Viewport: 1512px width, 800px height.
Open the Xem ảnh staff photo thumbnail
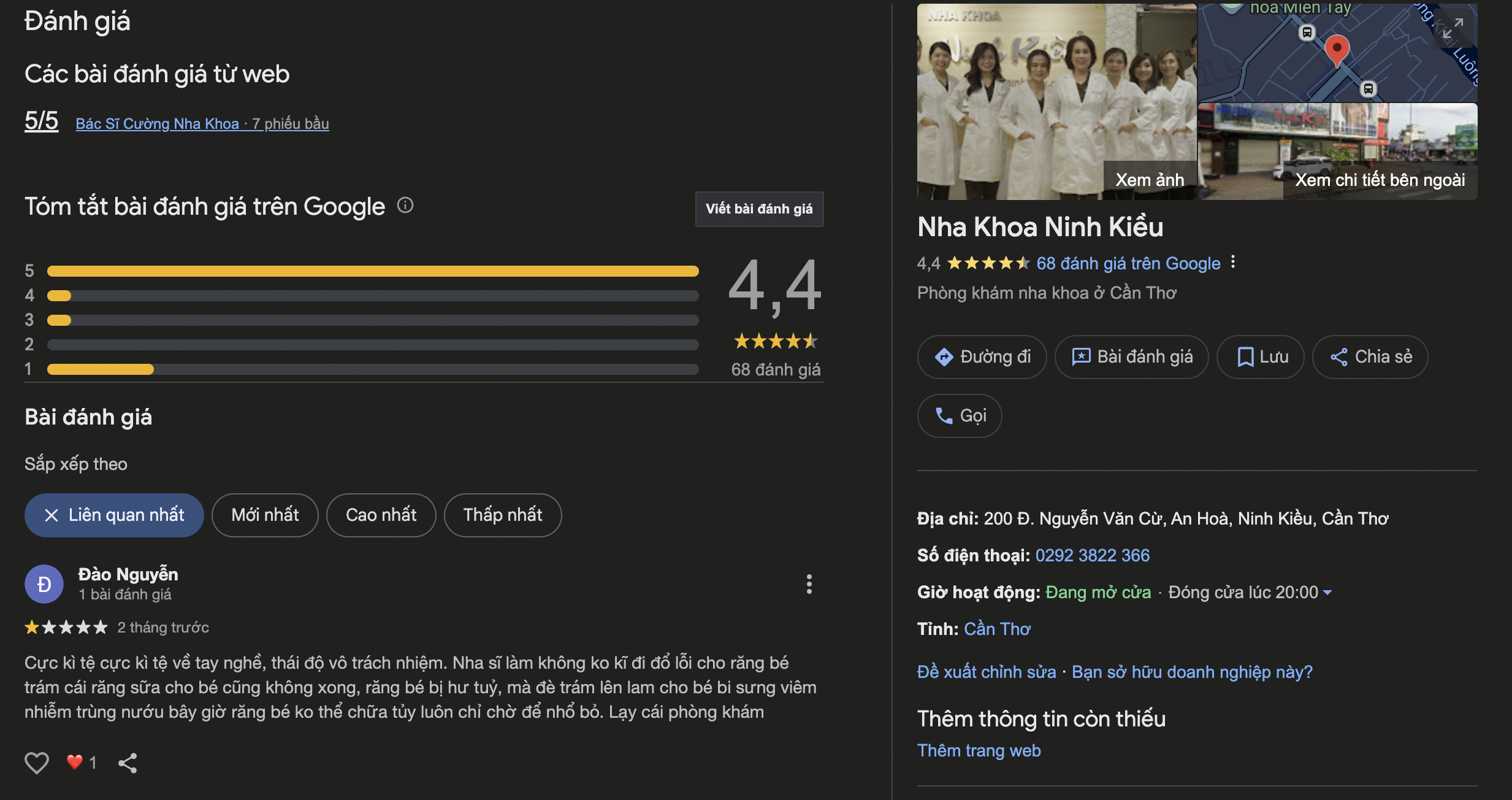pos(1056,102)
